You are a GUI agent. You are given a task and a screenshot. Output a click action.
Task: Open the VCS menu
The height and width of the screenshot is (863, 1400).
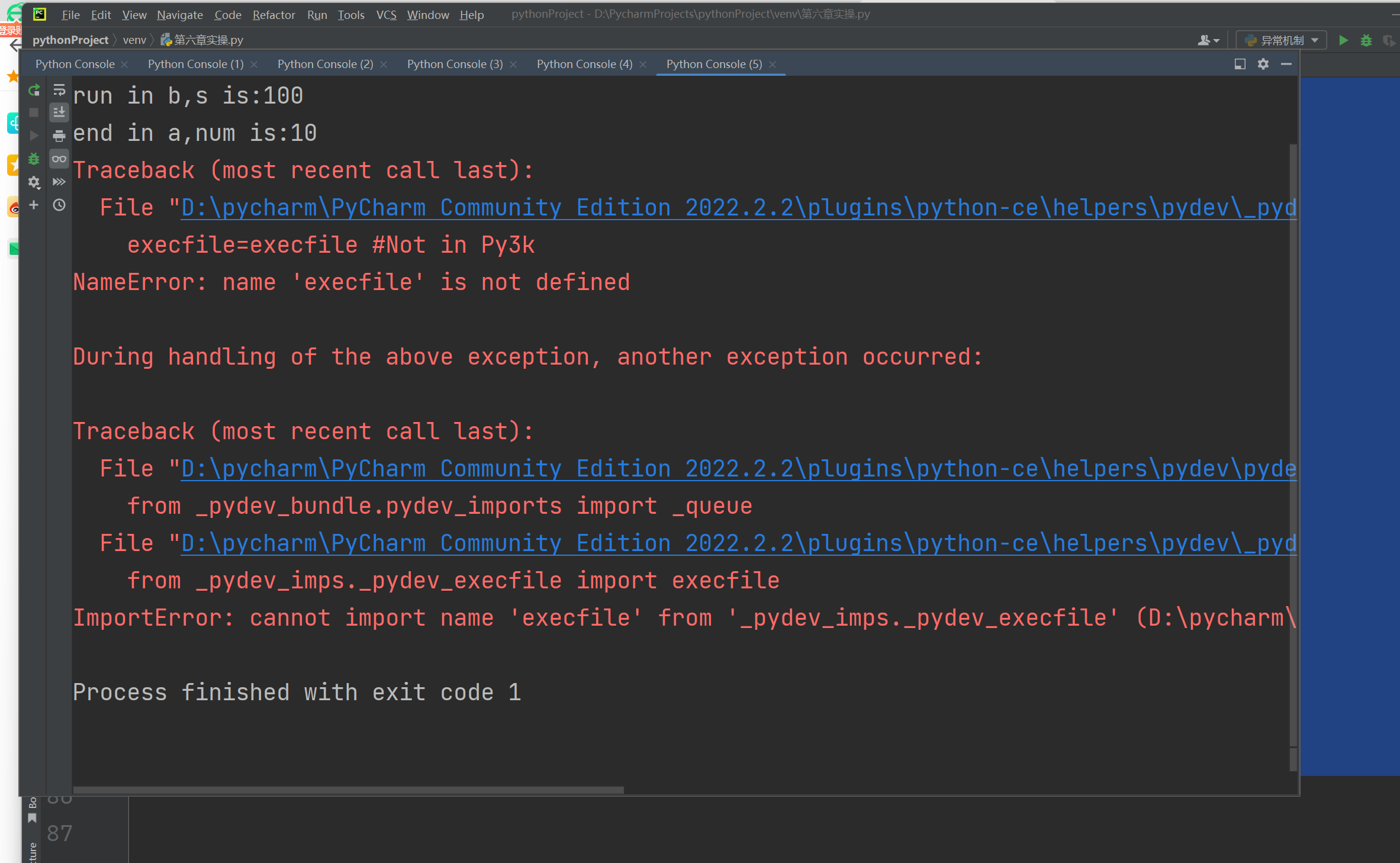(x=386, y=14)
